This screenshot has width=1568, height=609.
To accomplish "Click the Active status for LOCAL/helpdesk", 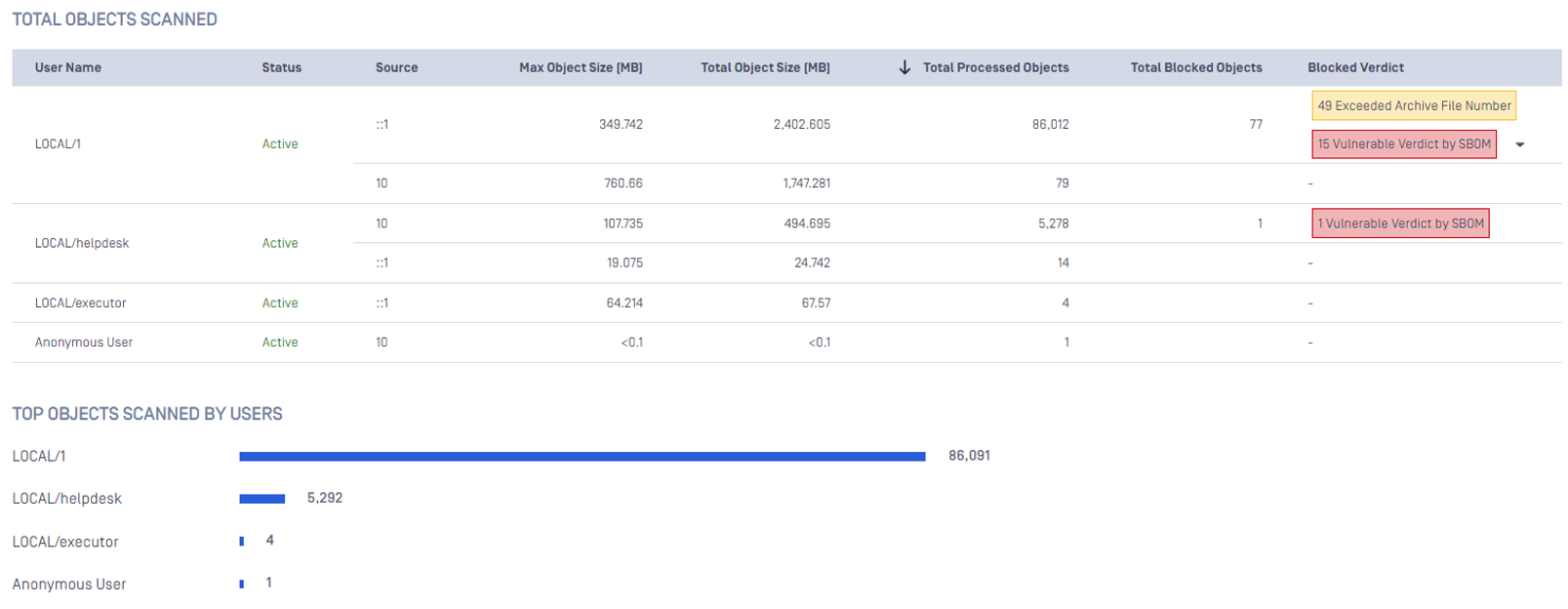I will [x=280, y=243].
